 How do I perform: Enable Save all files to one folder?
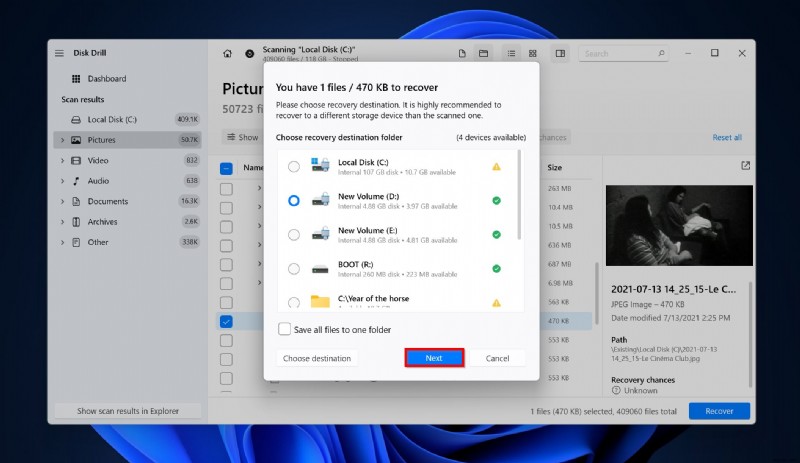[x=284, y=329]
